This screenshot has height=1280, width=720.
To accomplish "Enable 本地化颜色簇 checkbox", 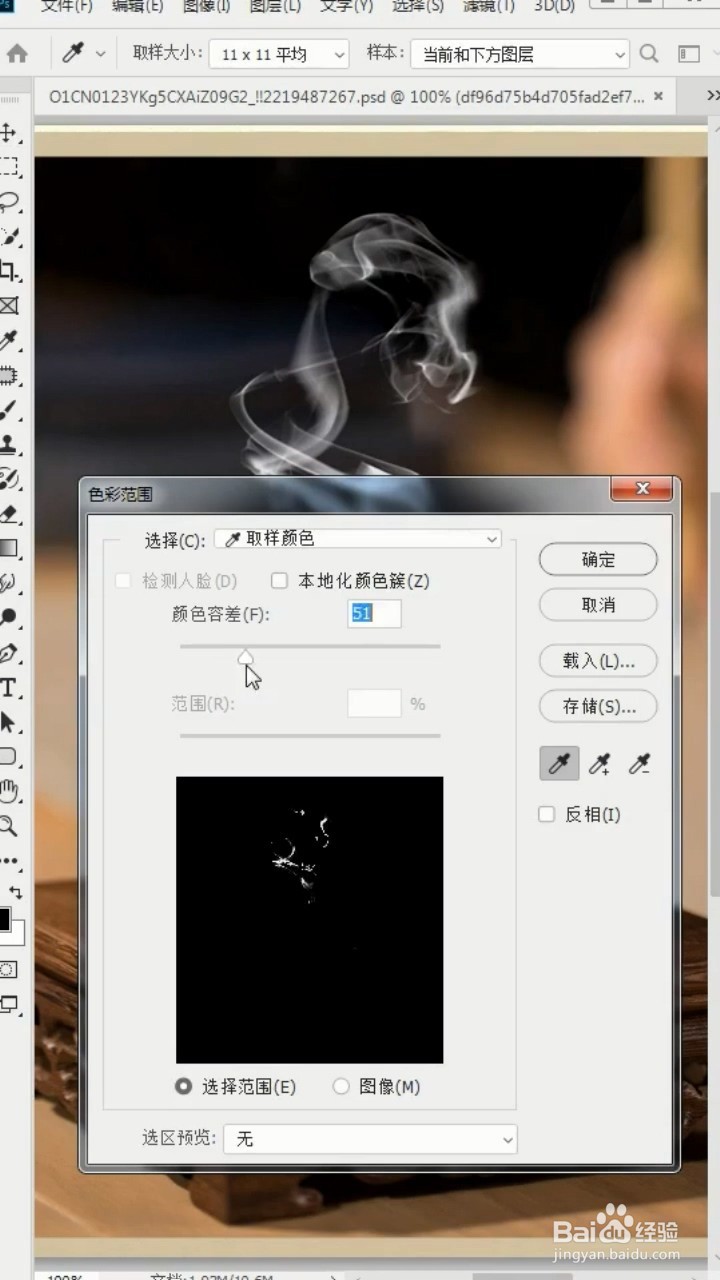I will point(280,581).
